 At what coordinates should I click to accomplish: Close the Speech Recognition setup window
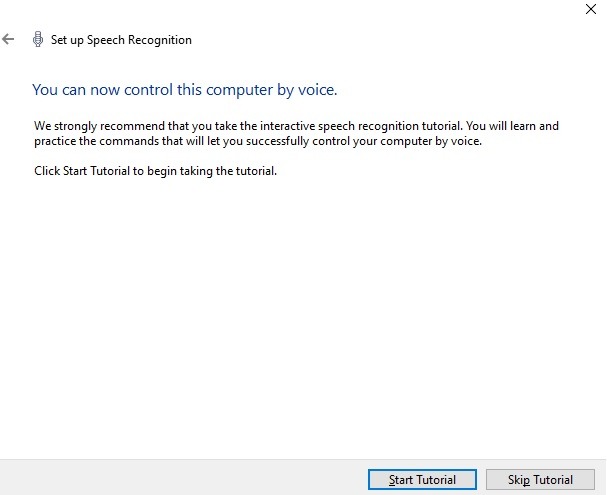coord(591,9)
